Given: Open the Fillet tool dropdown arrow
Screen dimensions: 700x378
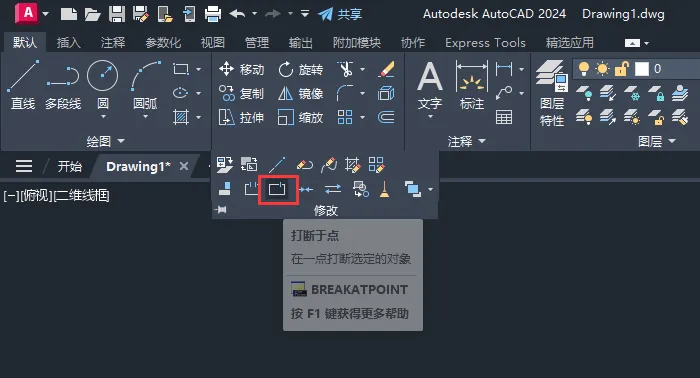Looking at the screenshot, I should click(362, 93).
